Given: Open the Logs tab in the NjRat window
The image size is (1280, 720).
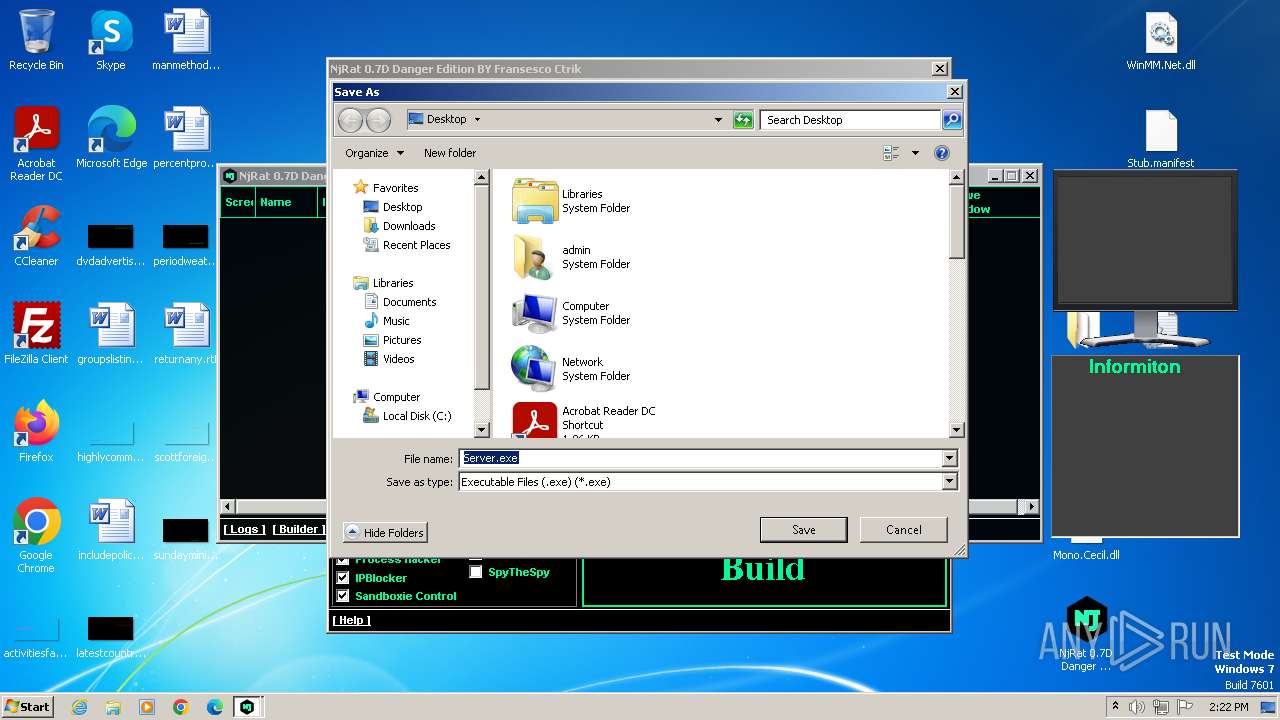Looking at the screenshot, I should (244, 530).
